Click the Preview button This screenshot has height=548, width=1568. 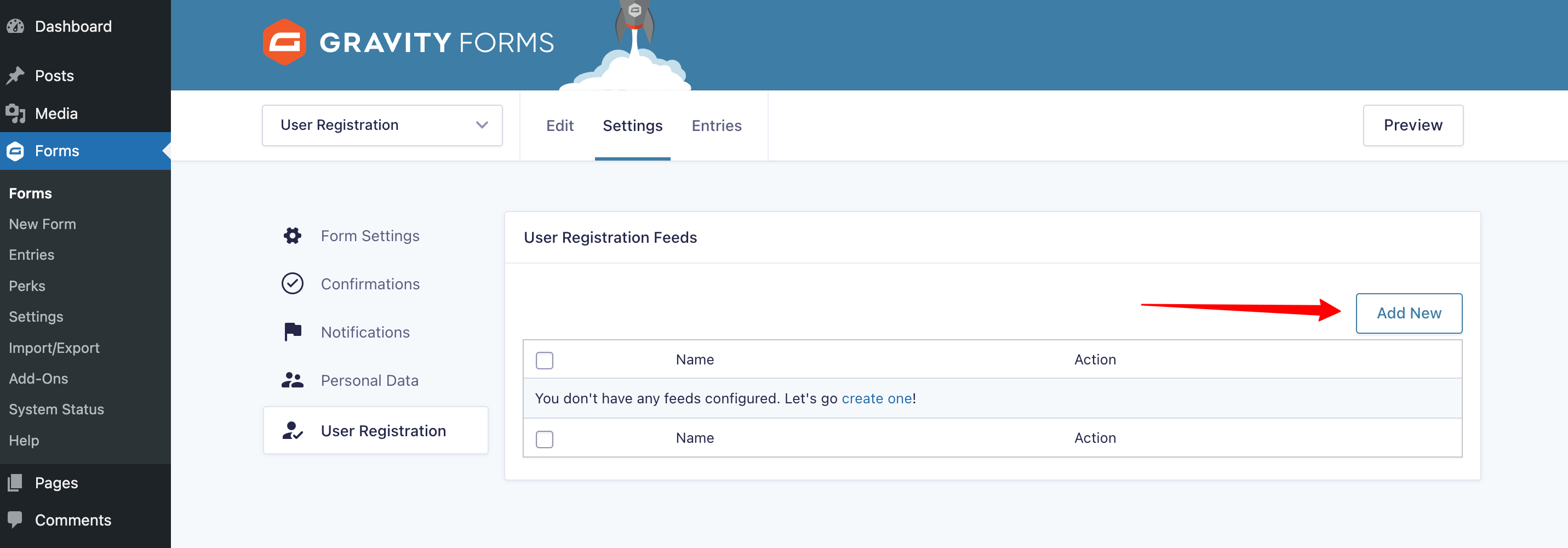(1413, 125)
